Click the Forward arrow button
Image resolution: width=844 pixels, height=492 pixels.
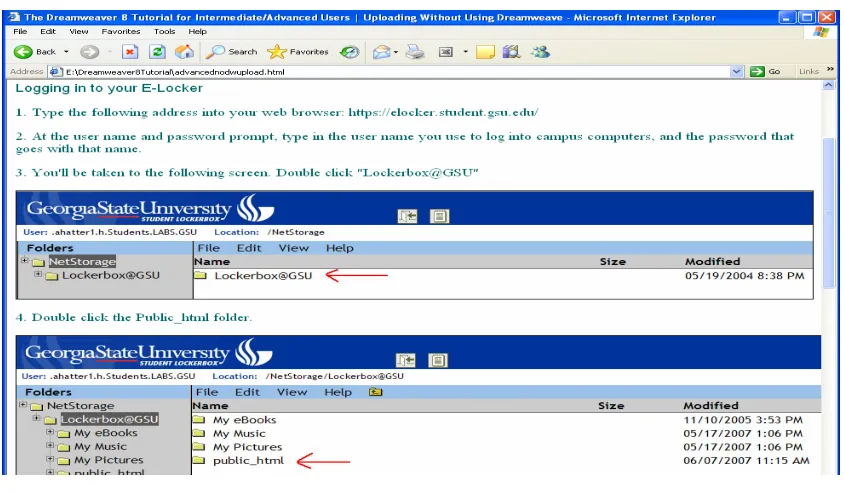point(89,52)
